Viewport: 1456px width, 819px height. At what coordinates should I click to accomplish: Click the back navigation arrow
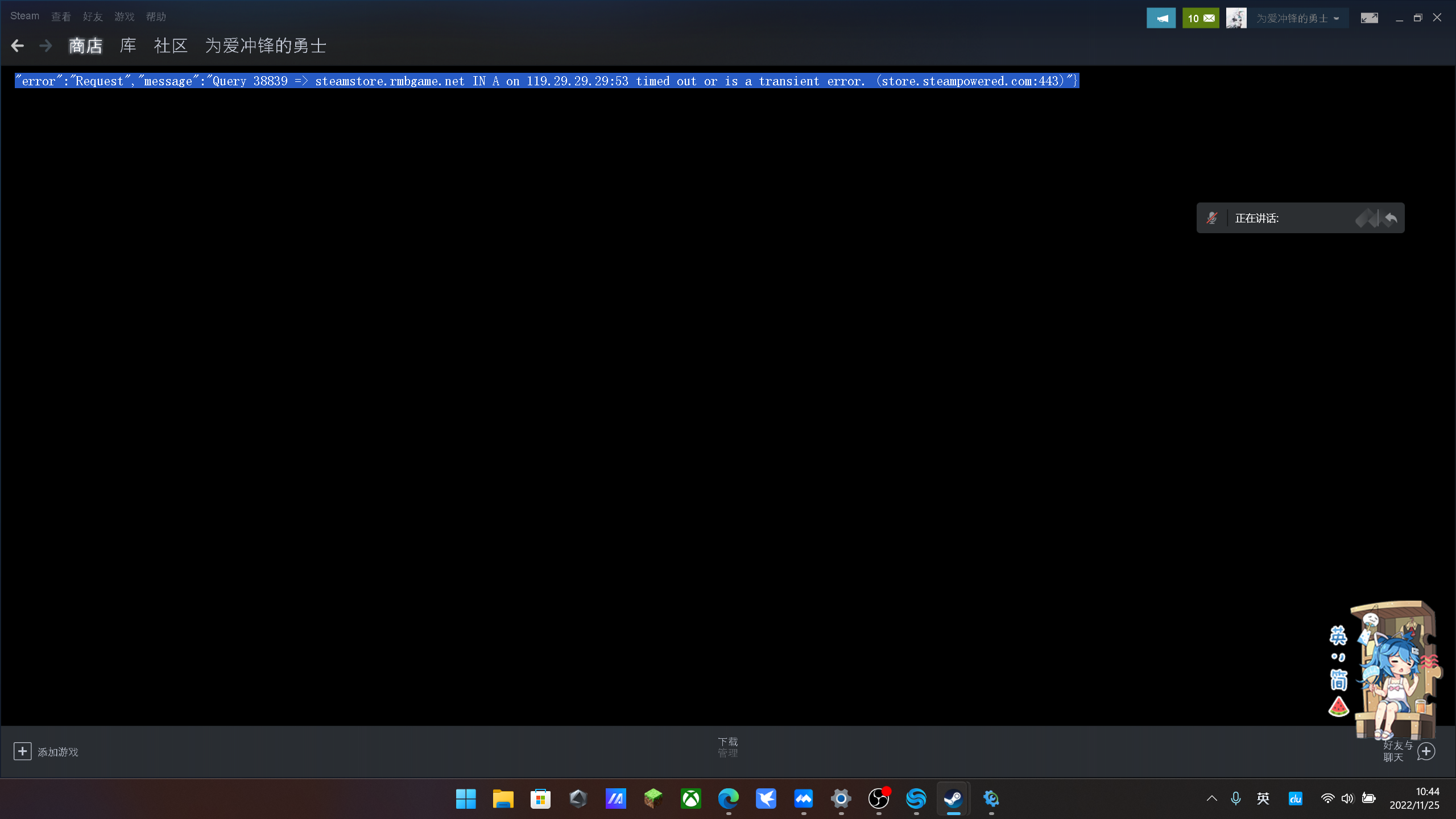[x=18, y=45]
